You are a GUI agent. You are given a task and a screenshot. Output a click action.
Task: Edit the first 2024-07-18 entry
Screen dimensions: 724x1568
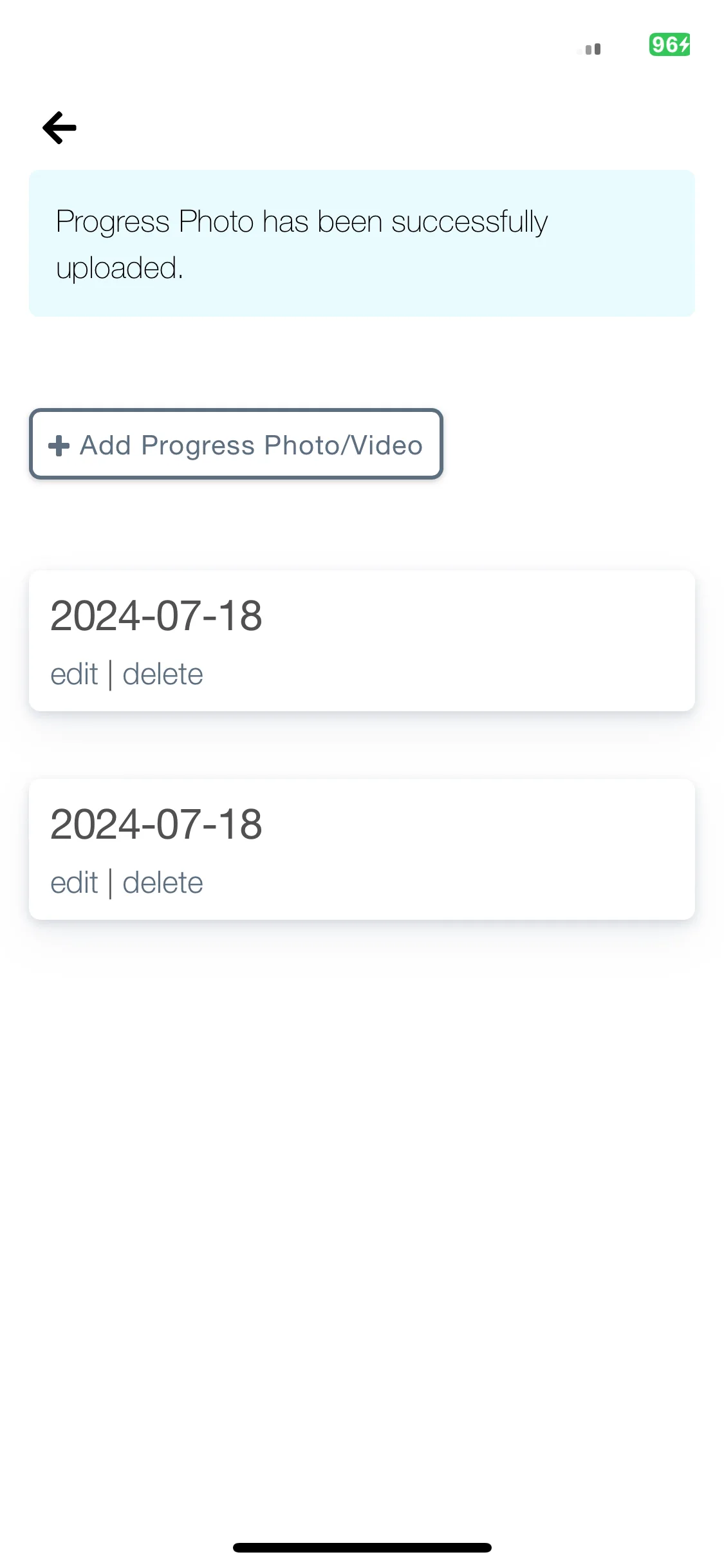74,675
